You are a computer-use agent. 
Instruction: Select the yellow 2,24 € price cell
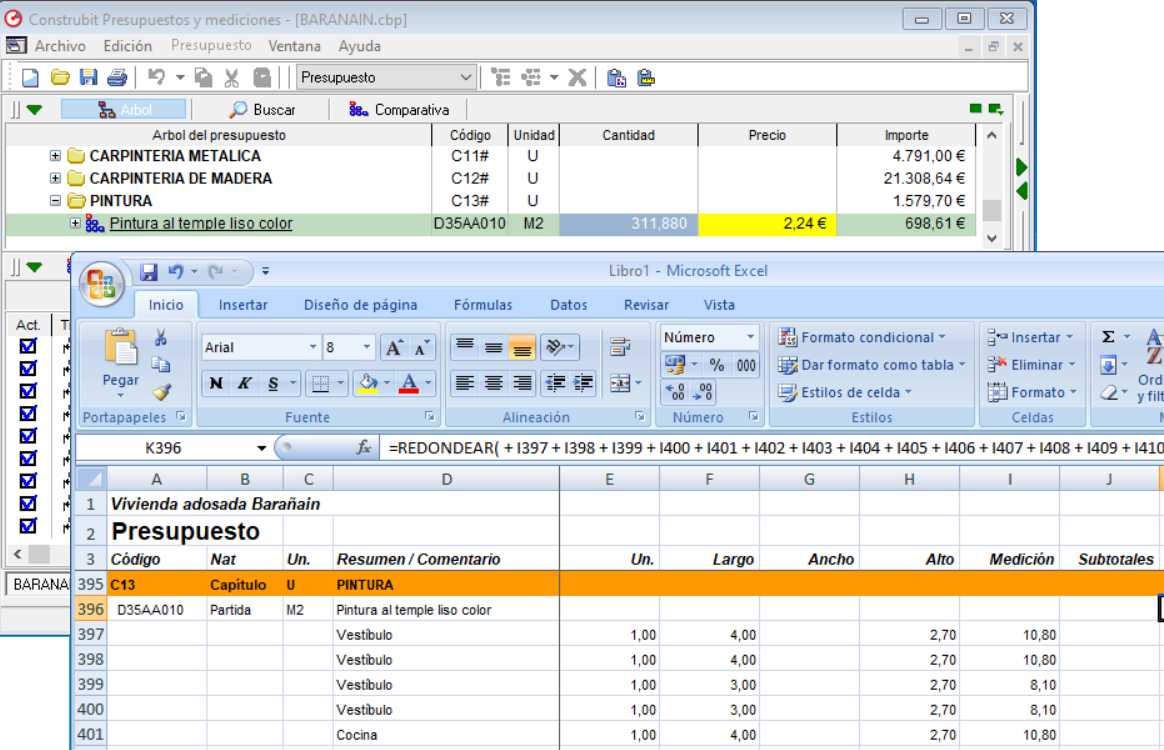pyautogui.click(x=767, y=224)
